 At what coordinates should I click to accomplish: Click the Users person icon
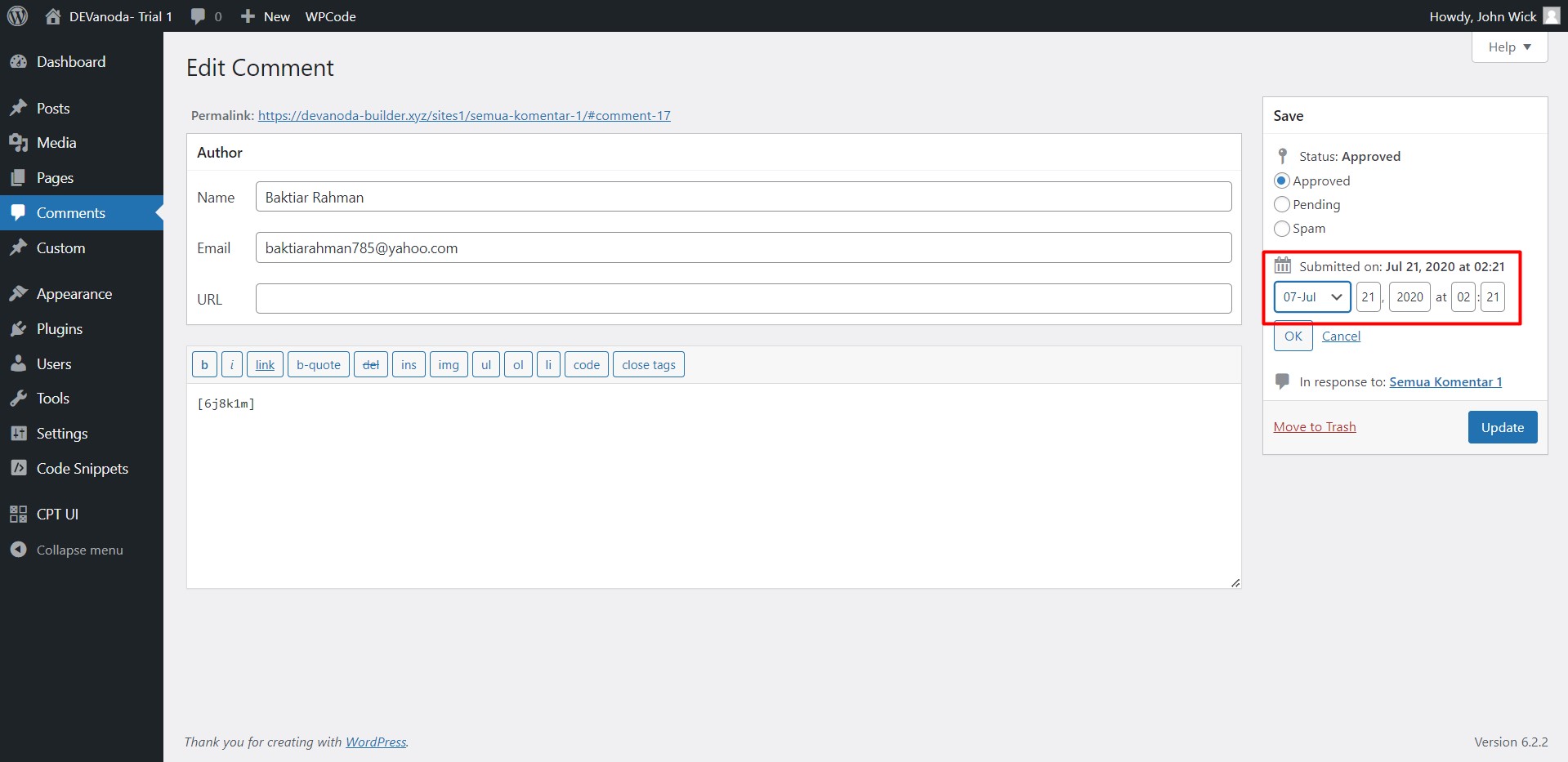click(x=18, y=364)
